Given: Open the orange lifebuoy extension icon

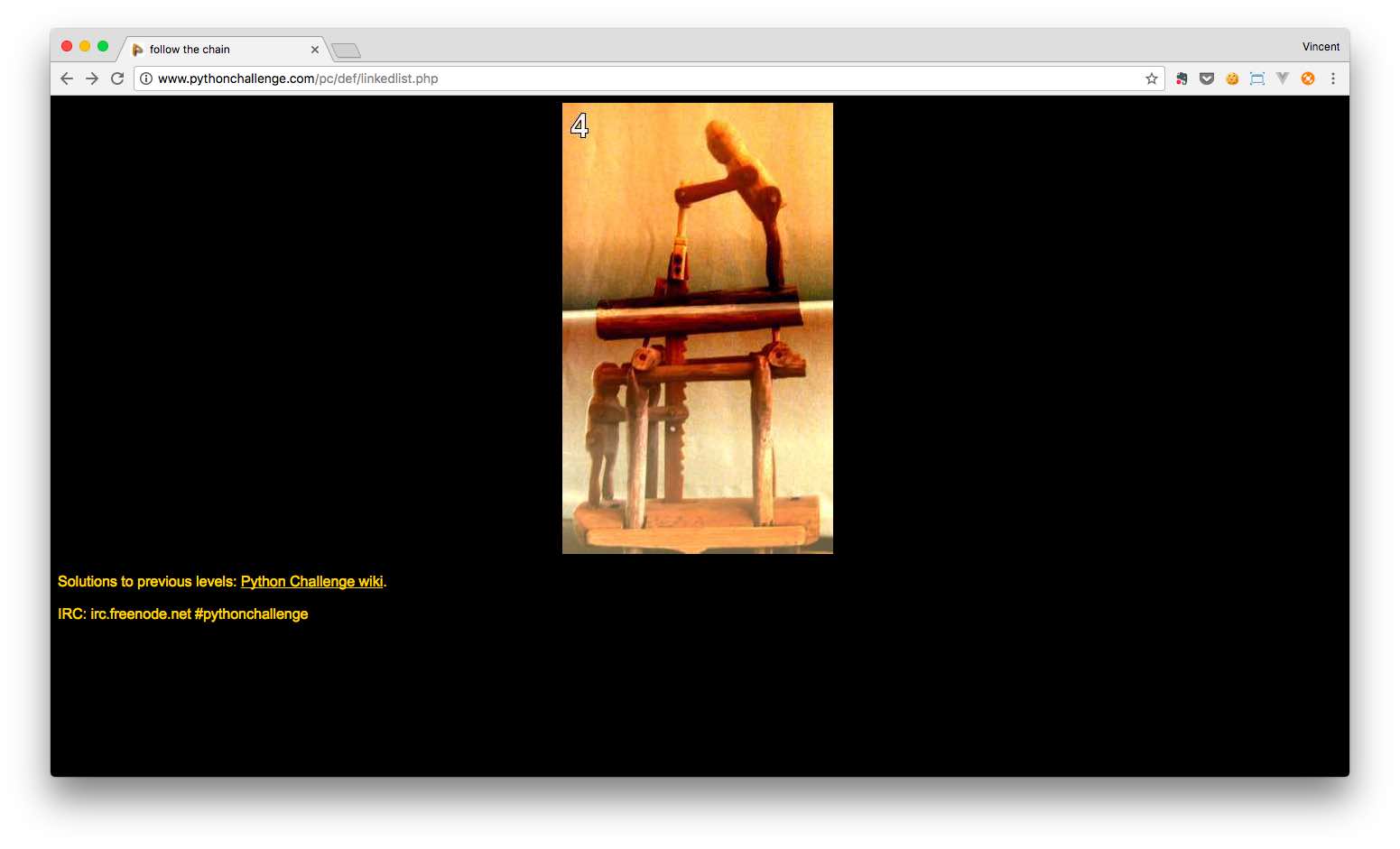Looking at the screenshot, I should (1308, 78).
